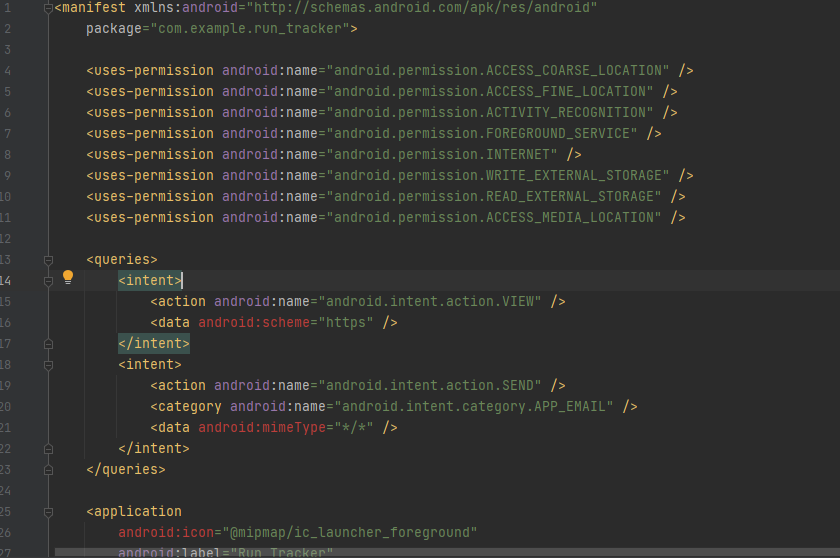Click ACTIVITY_RECOGNITION permission string
Screen dimensions: 840x558
click(x=490, y=112)
